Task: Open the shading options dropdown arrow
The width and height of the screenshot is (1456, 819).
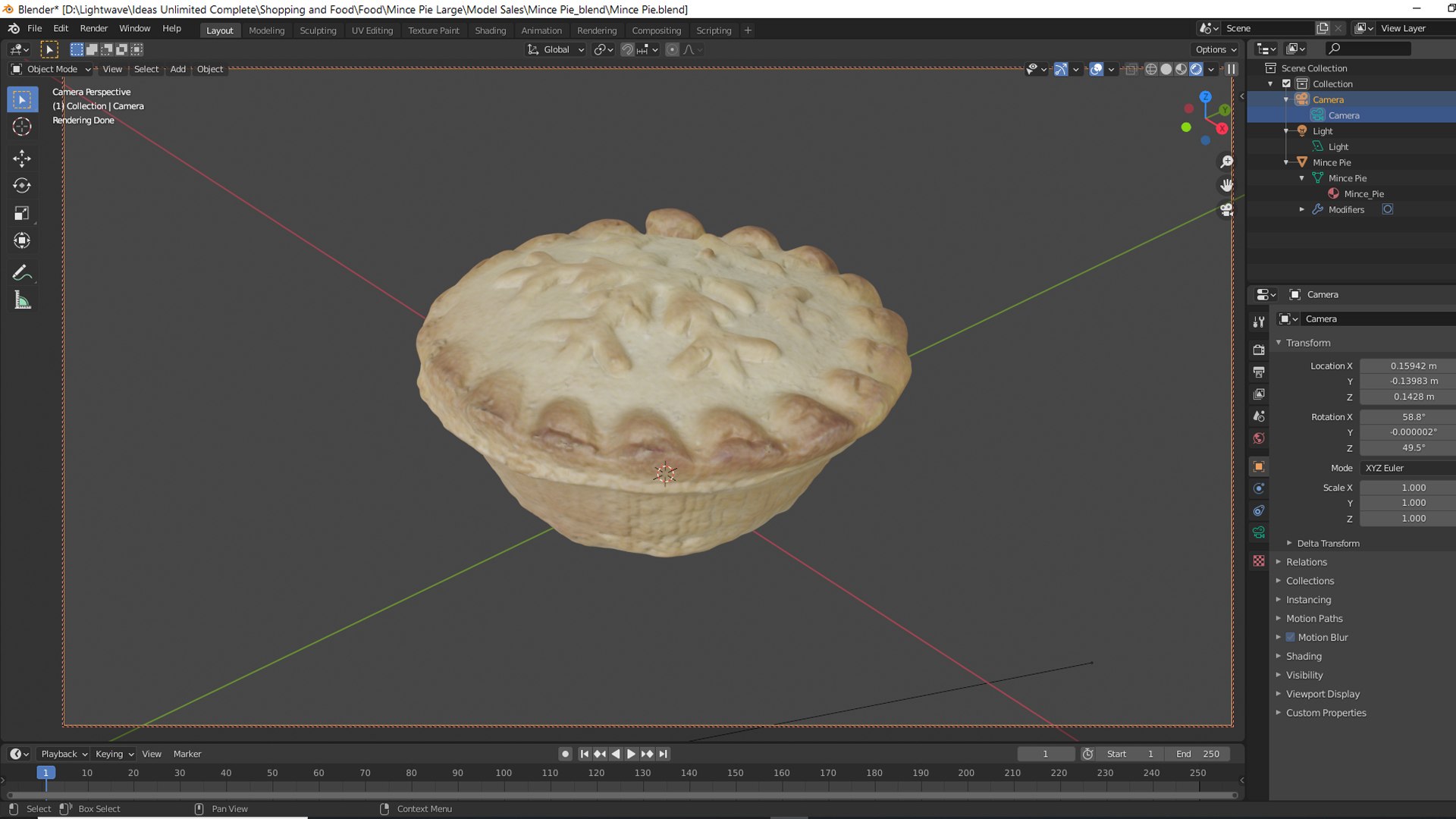Action: 1211,69
